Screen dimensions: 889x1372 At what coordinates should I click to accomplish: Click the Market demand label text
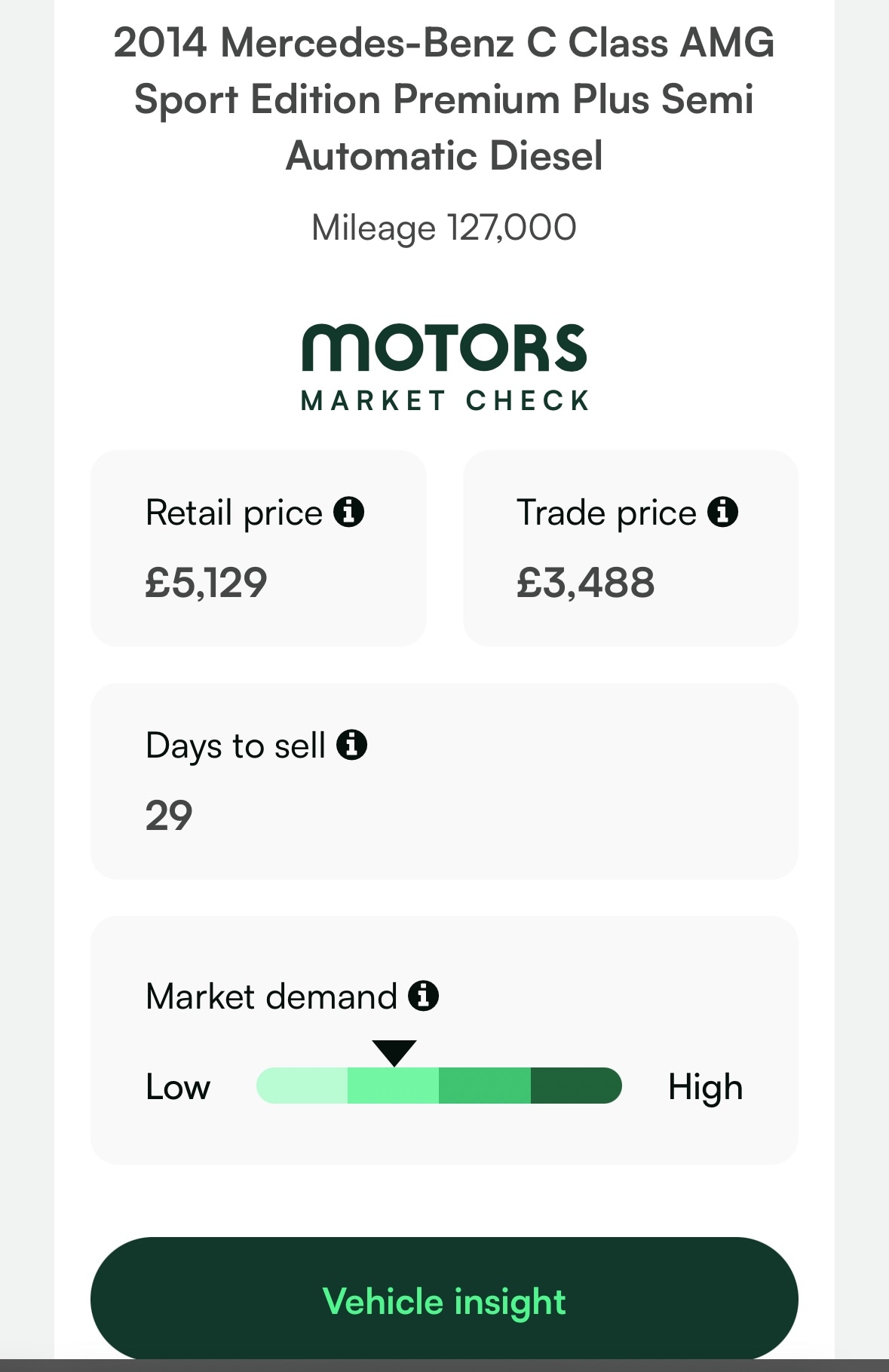[x=271, y=997]
